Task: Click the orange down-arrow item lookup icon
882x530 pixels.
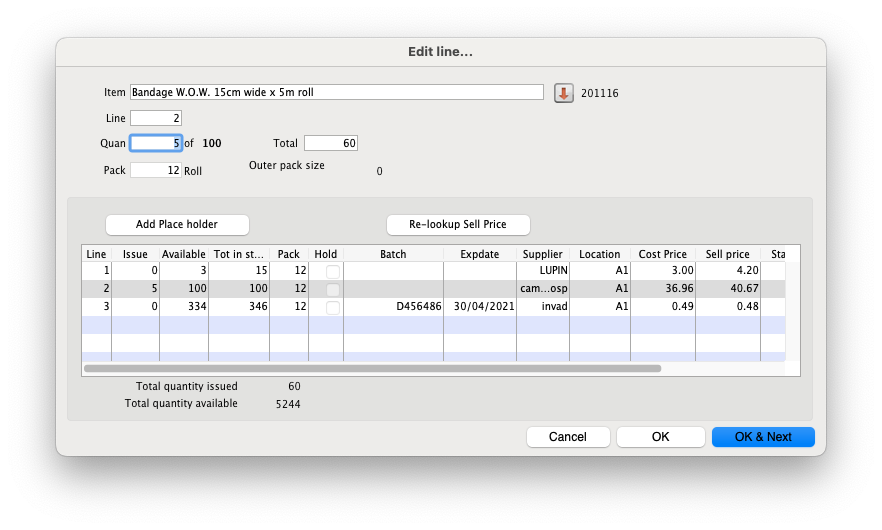Action: pyautogui.click(x=563, y=93)
